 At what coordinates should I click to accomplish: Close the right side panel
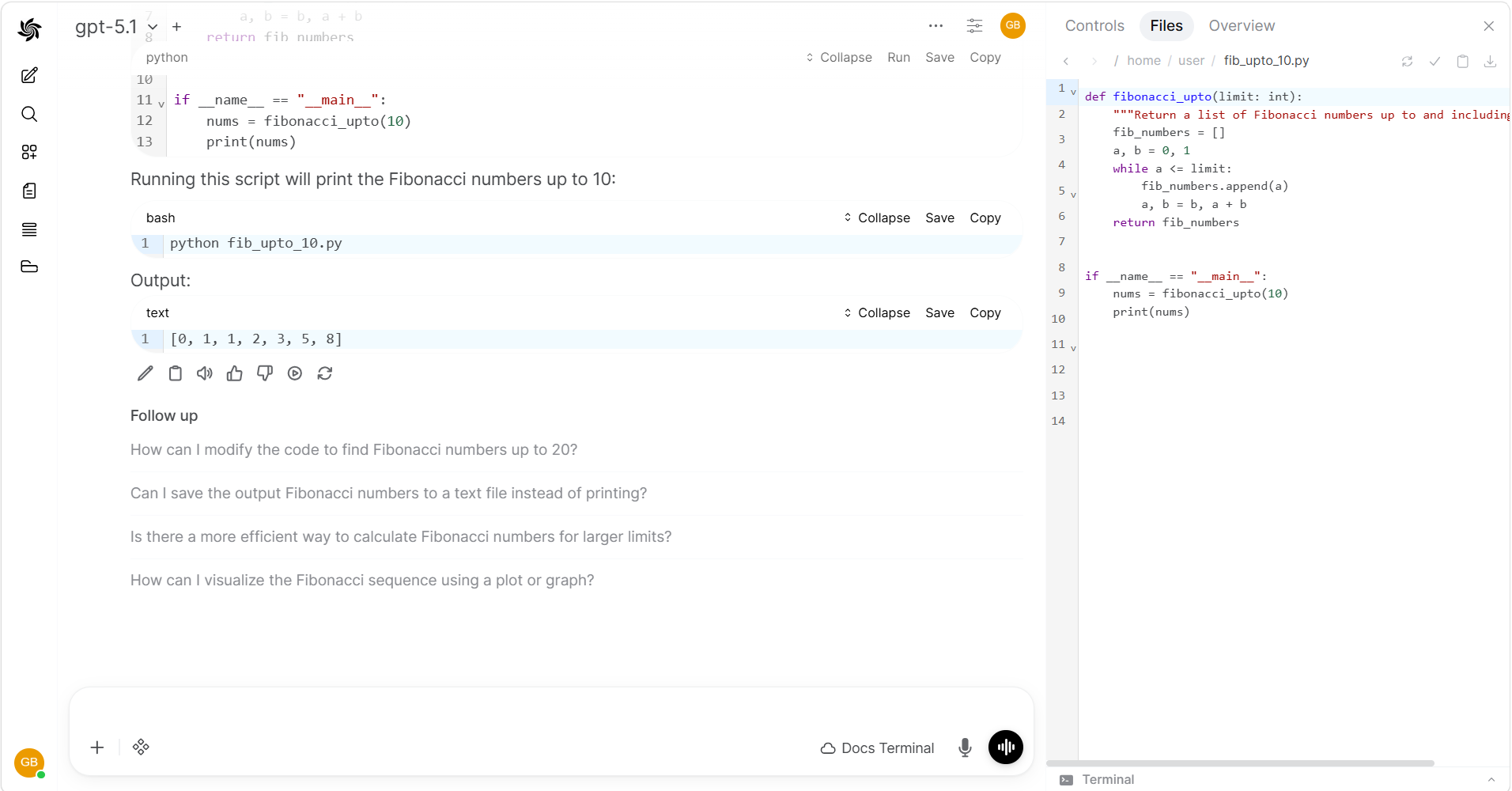[x=1489, y=26]
